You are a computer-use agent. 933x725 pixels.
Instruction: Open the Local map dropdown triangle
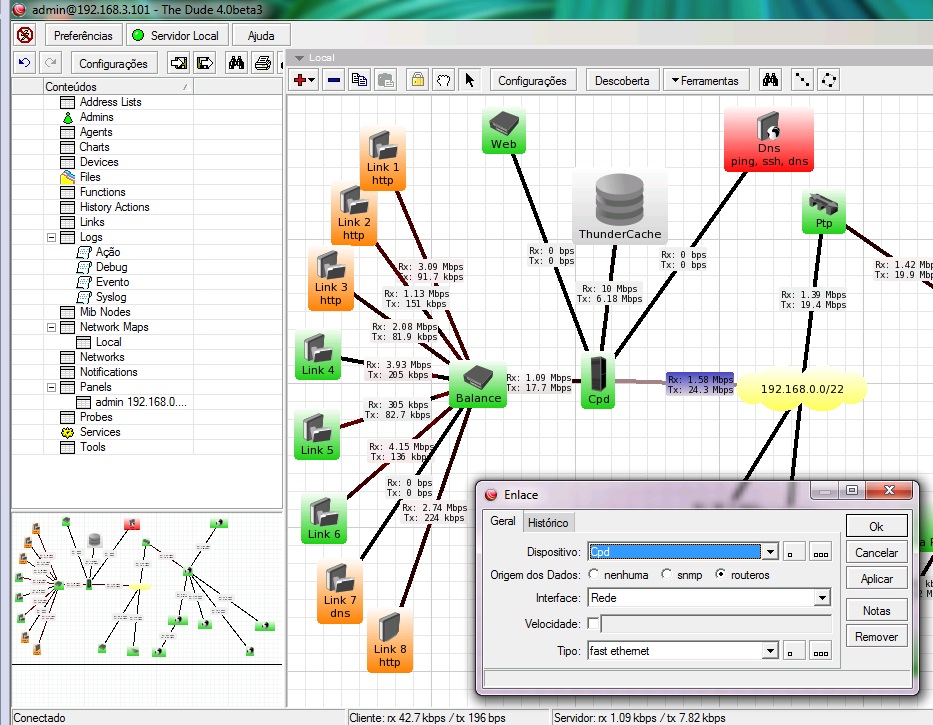[x=299, y=58]
